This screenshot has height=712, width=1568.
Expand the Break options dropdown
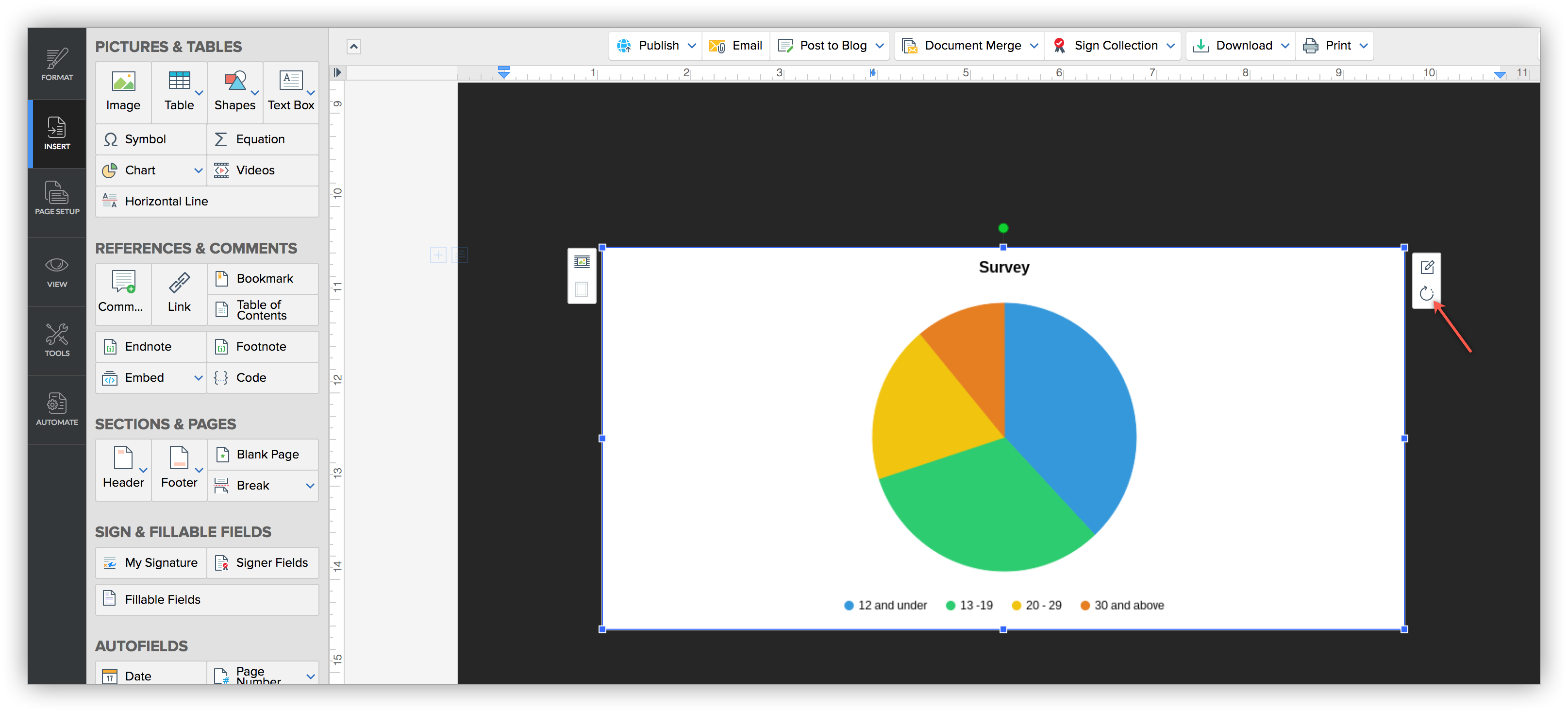coord(310,485)
